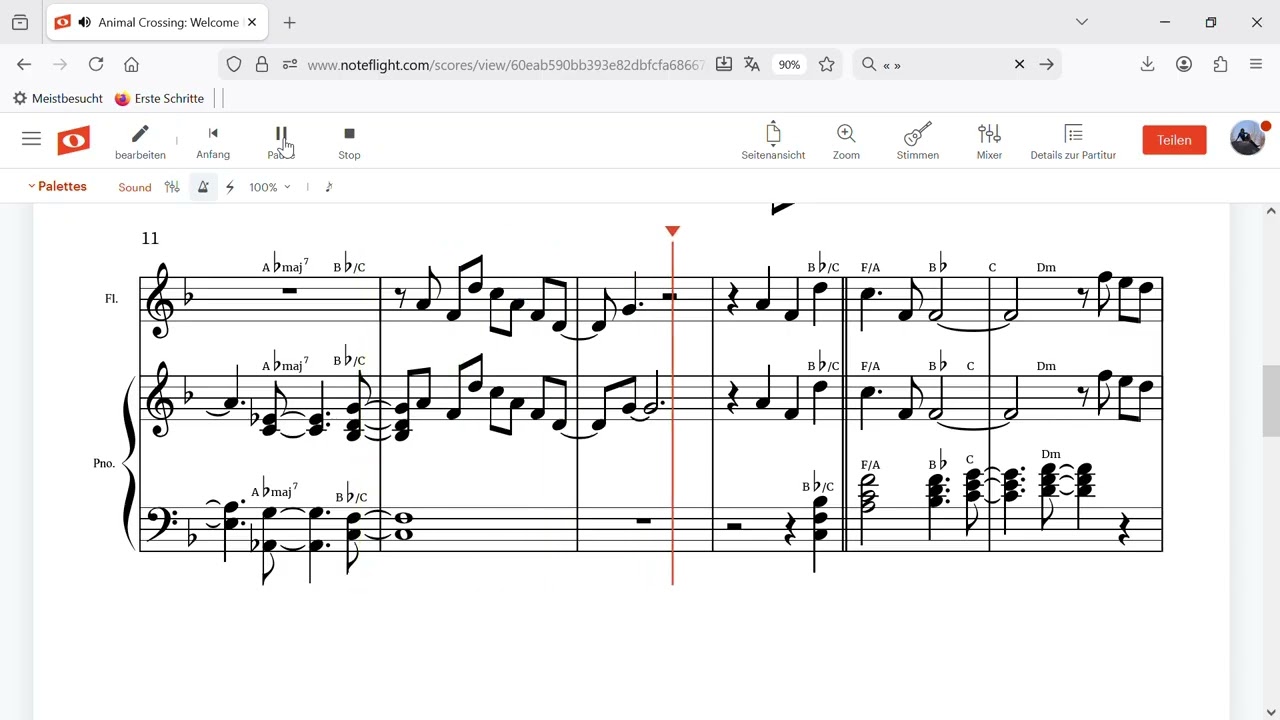Click the bearbeiten pencil button
The height and width of the screenshot is (720, 1280).
140,142
